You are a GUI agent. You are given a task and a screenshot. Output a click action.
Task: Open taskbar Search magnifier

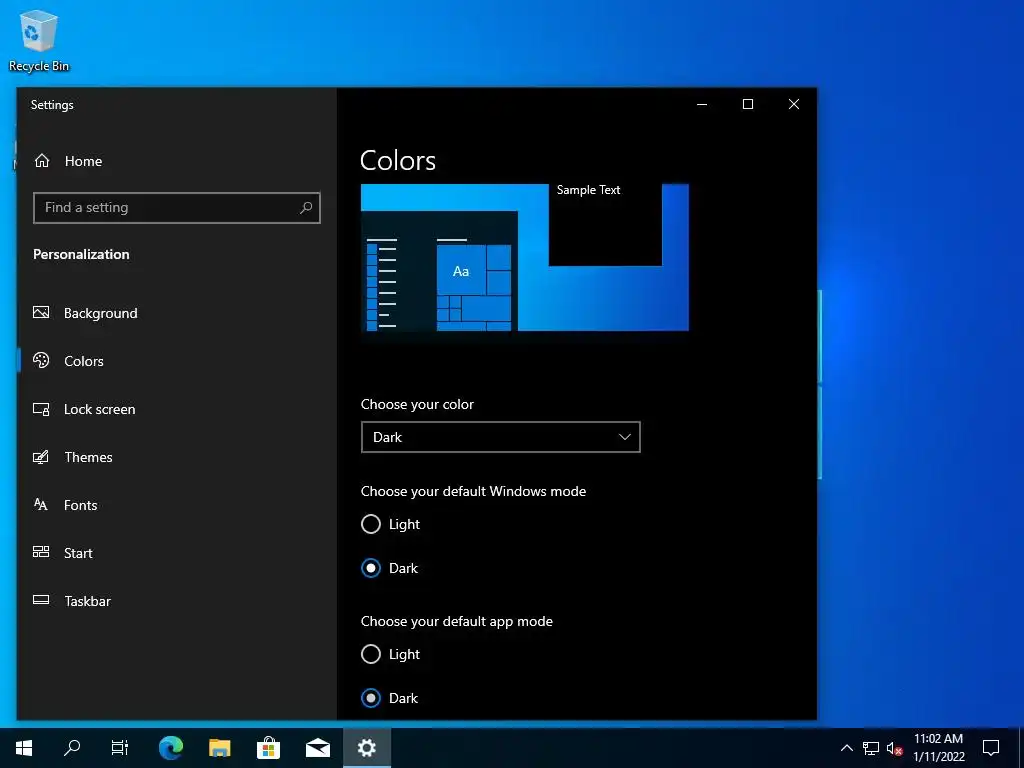pos(72,748)
